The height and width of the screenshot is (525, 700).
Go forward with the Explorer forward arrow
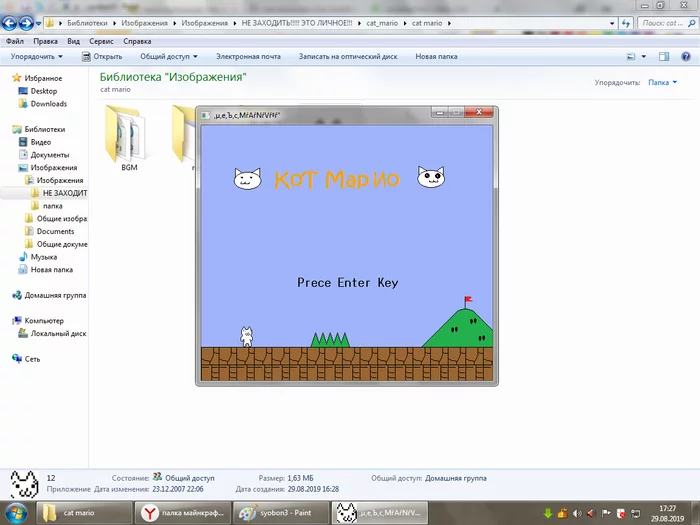26,23
